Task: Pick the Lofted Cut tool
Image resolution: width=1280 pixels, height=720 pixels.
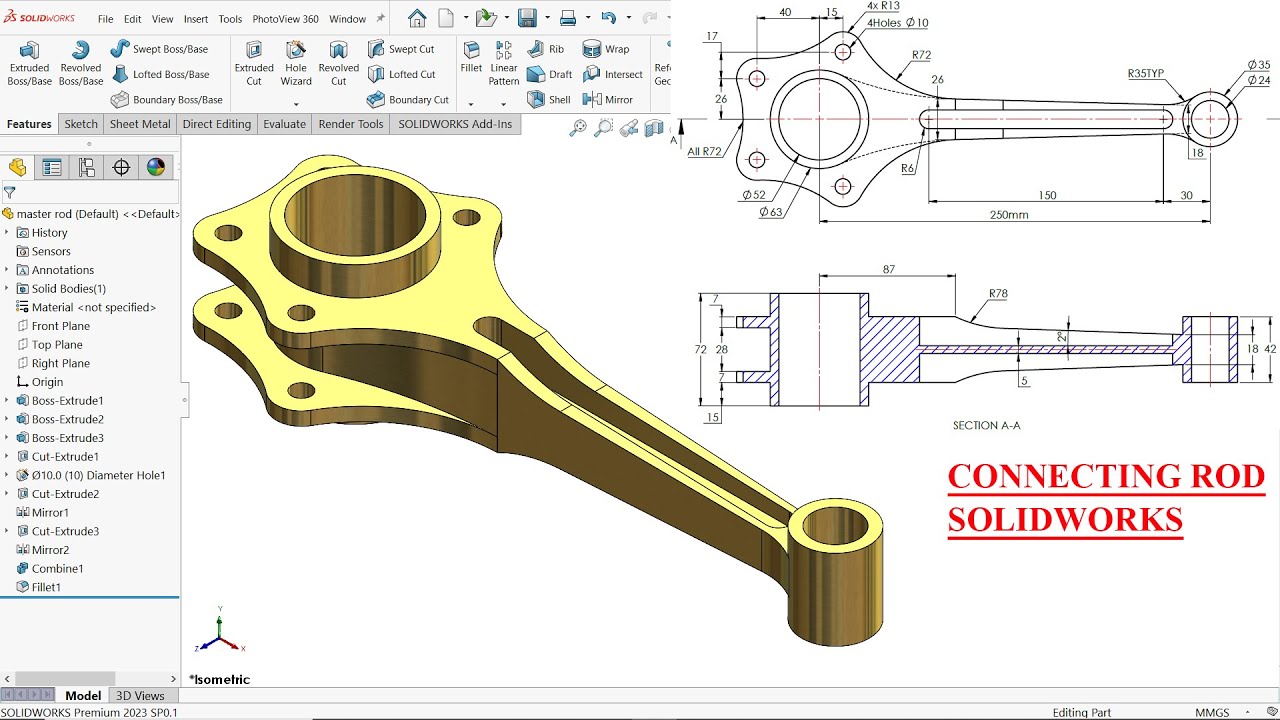Action: 400,74
